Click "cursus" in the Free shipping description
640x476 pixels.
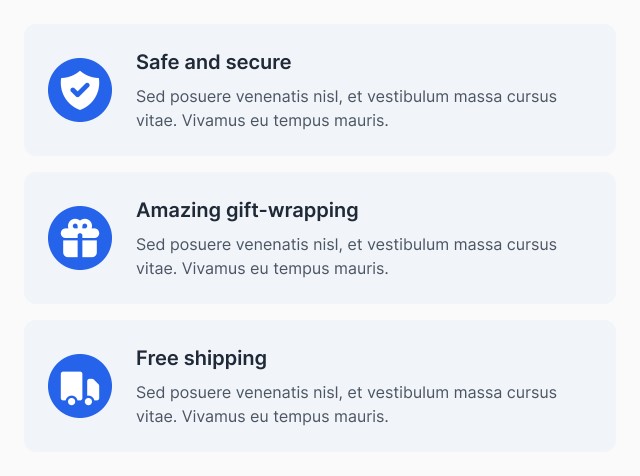[x=532, y=393]
